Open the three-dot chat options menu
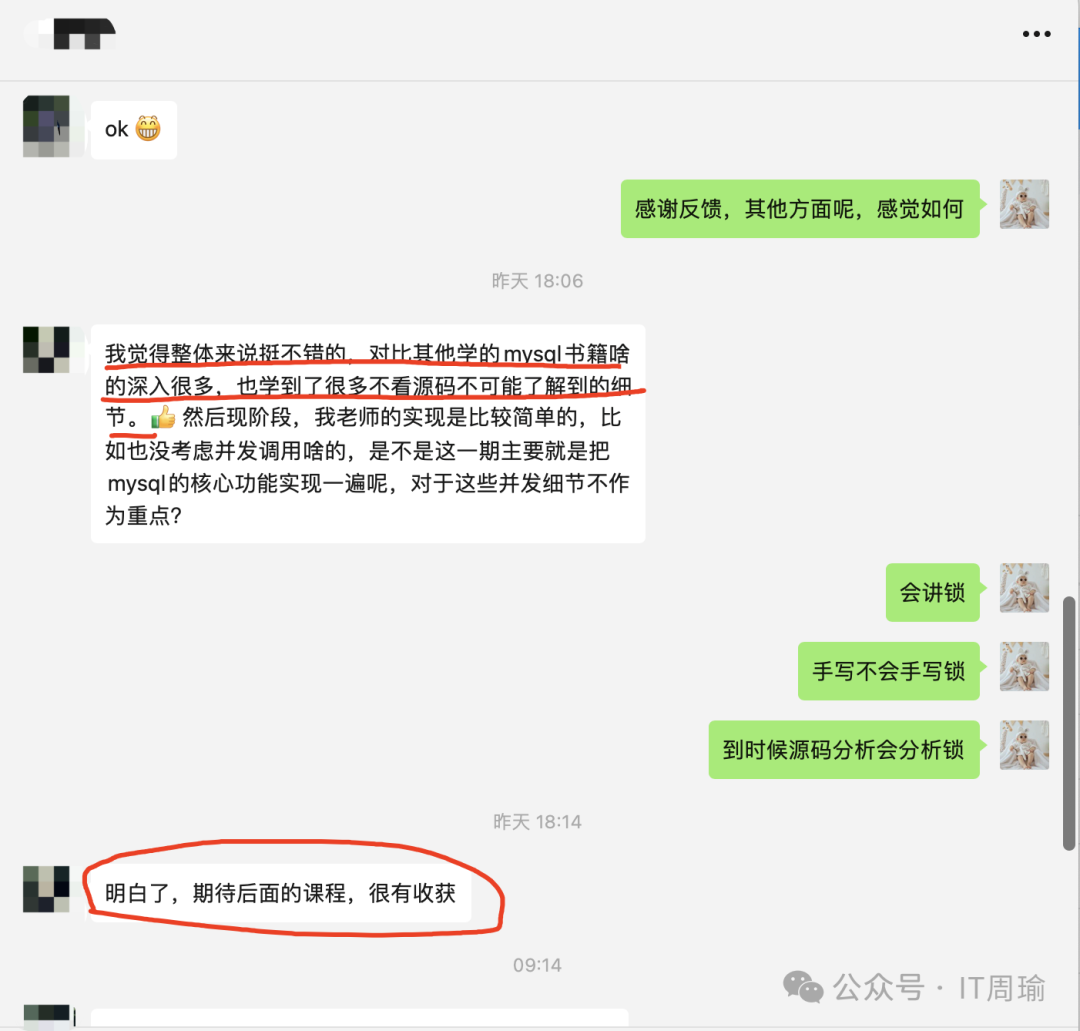 [x=1036, y=34]
